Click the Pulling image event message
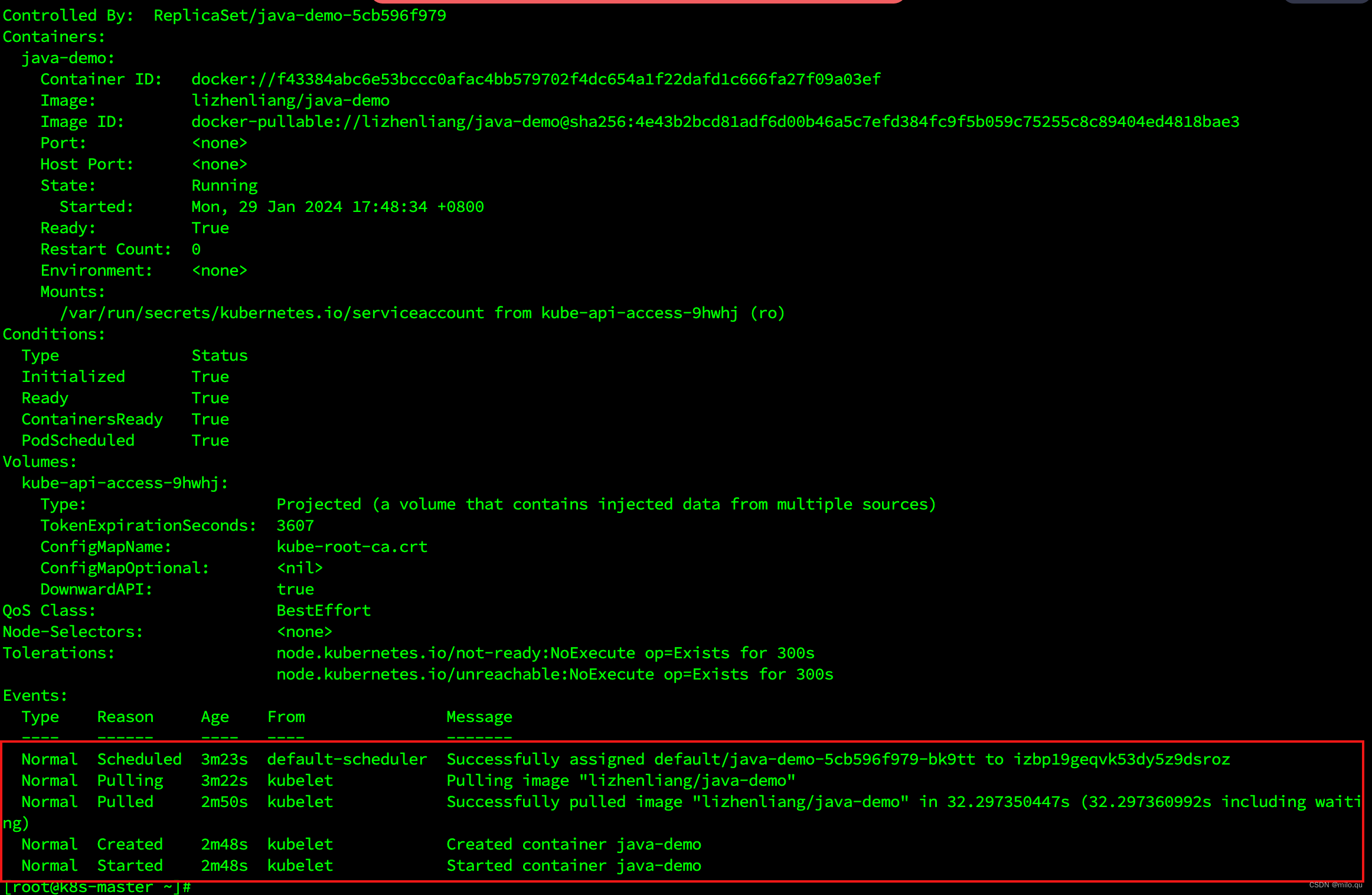 point(620,780)
